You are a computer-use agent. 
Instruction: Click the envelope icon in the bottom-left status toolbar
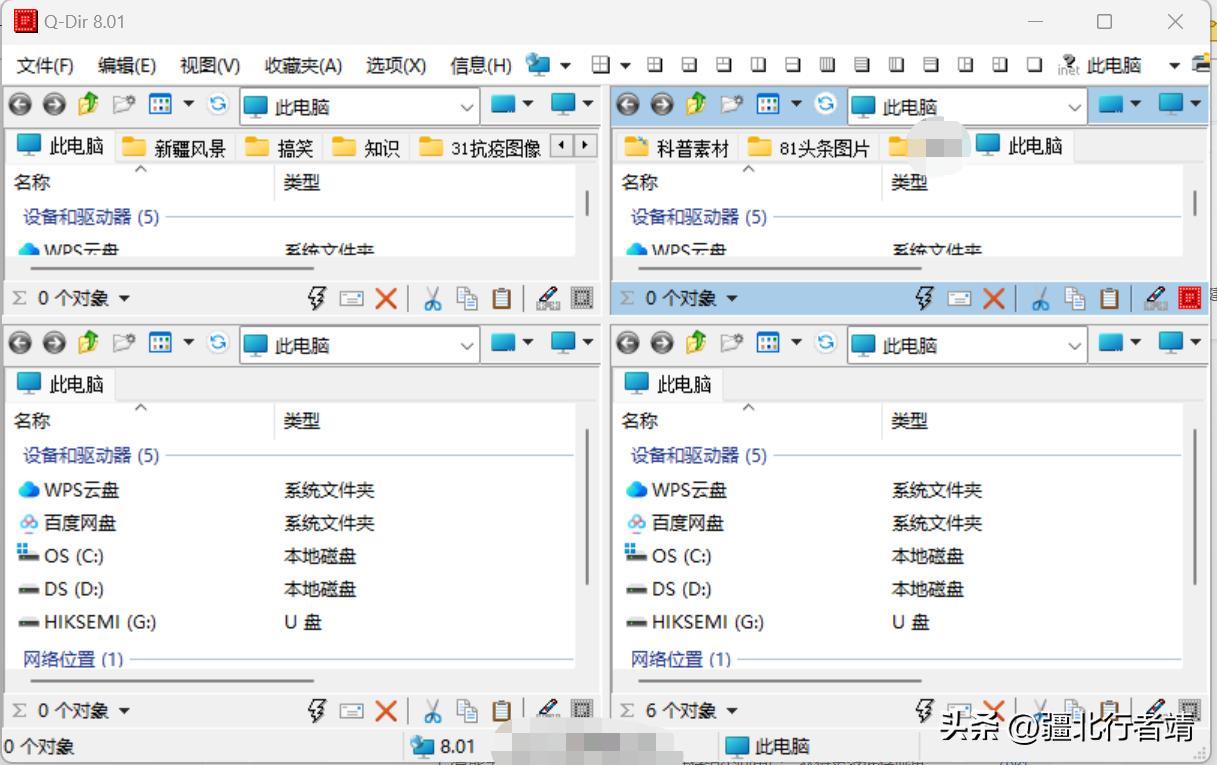point(351,710)
